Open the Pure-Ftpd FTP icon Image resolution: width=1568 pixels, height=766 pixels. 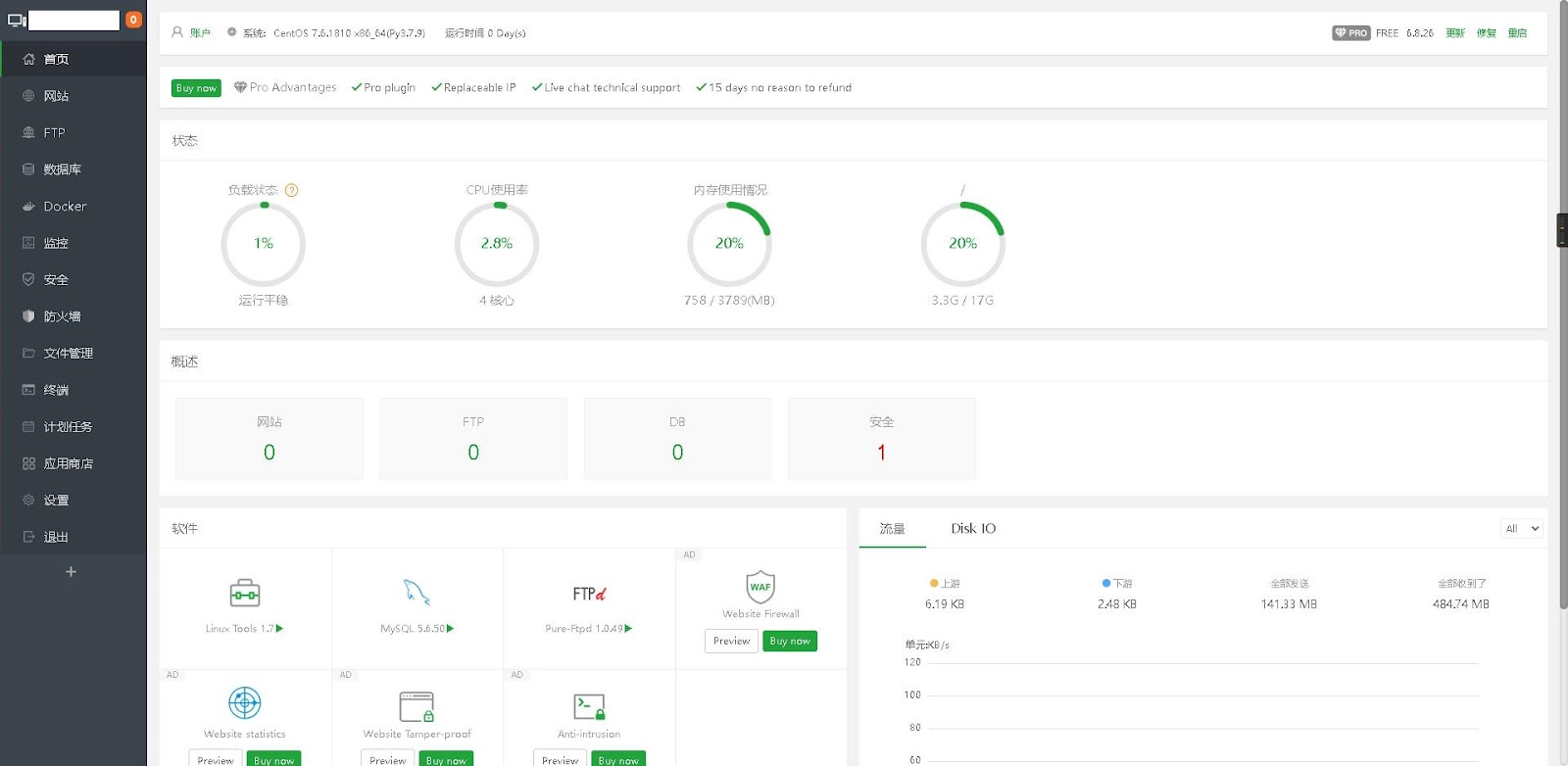point(589,594)
